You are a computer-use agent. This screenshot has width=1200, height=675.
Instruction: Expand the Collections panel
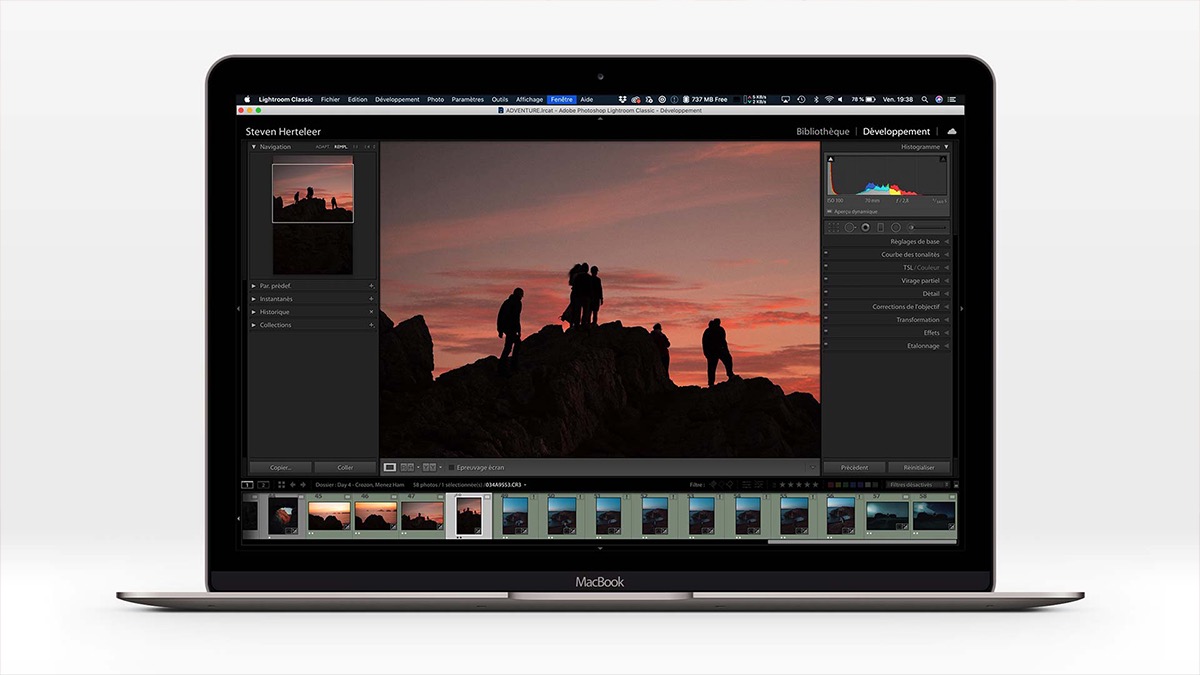(x=275, y=325)
